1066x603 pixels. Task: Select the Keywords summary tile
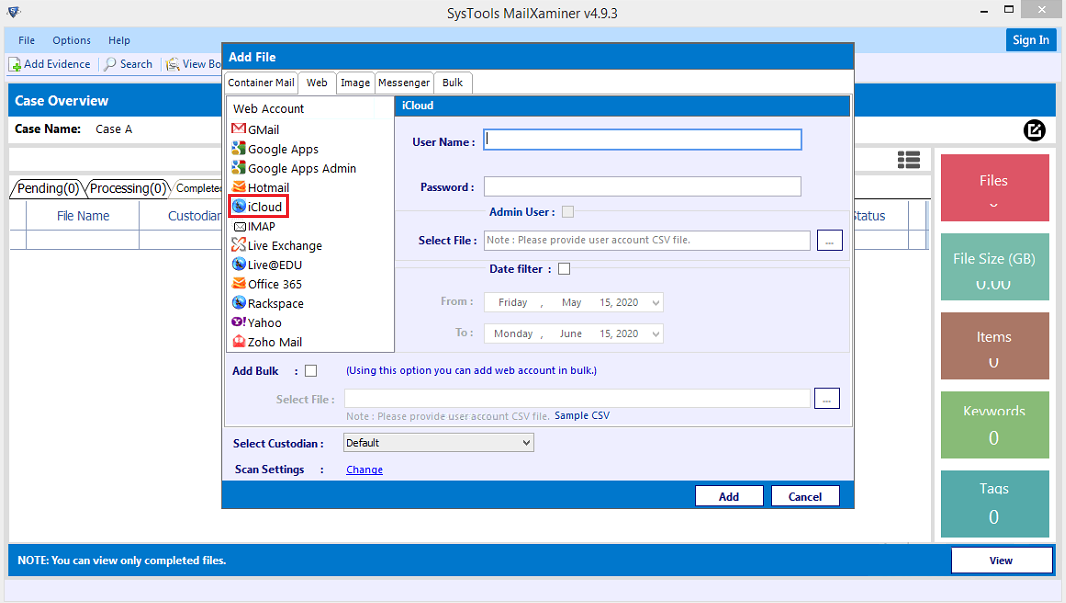pos(995,425)
